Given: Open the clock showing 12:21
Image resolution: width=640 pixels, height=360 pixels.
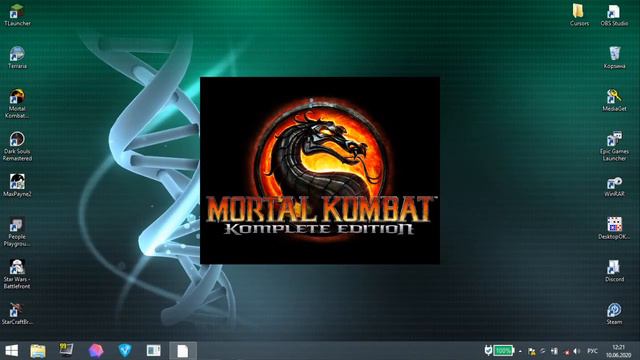Looking at the screenshot, I should [x=618, y=351].
